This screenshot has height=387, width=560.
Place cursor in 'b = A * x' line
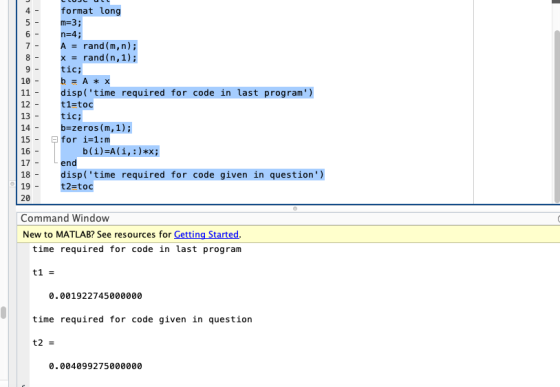pyautogui.click(x=85, y=81)
